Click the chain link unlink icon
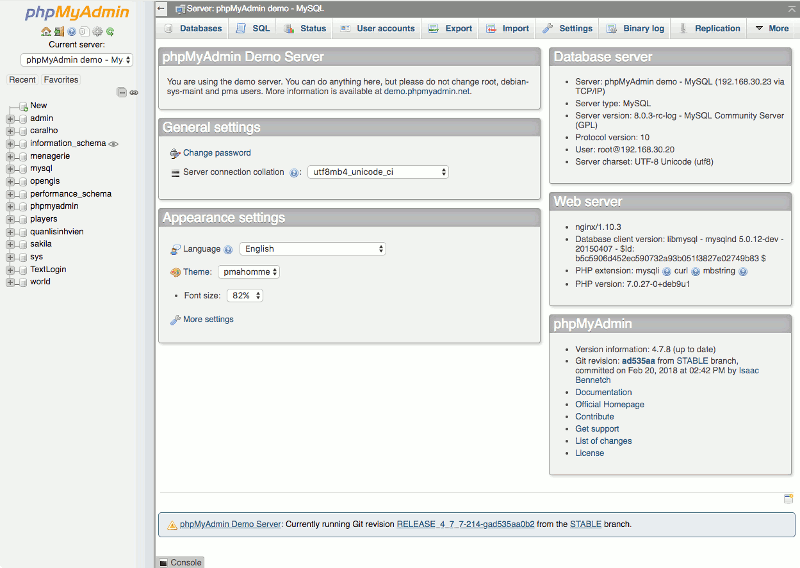The height and width of the screenshot is (568, 800). pyautogui.click(x=134, y=92)
